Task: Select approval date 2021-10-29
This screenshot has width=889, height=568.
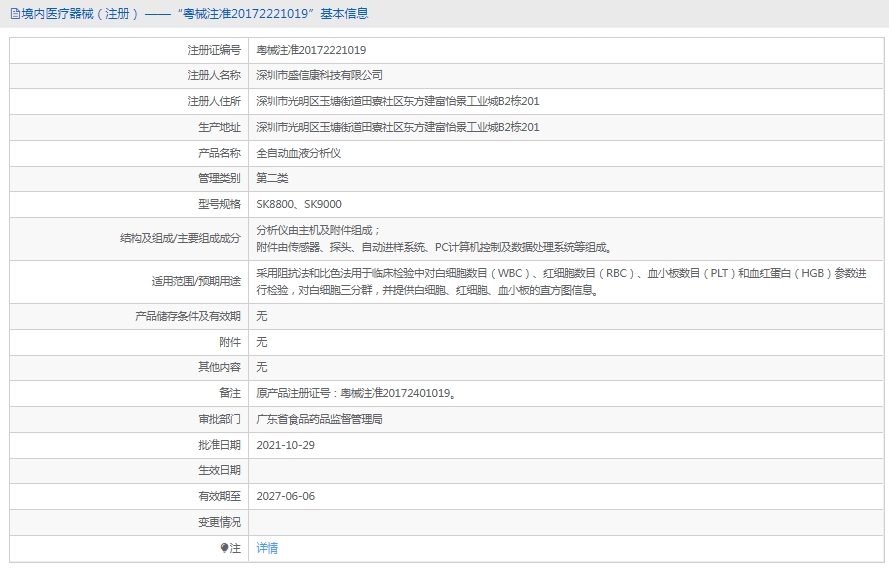Action: pos(285,446)
